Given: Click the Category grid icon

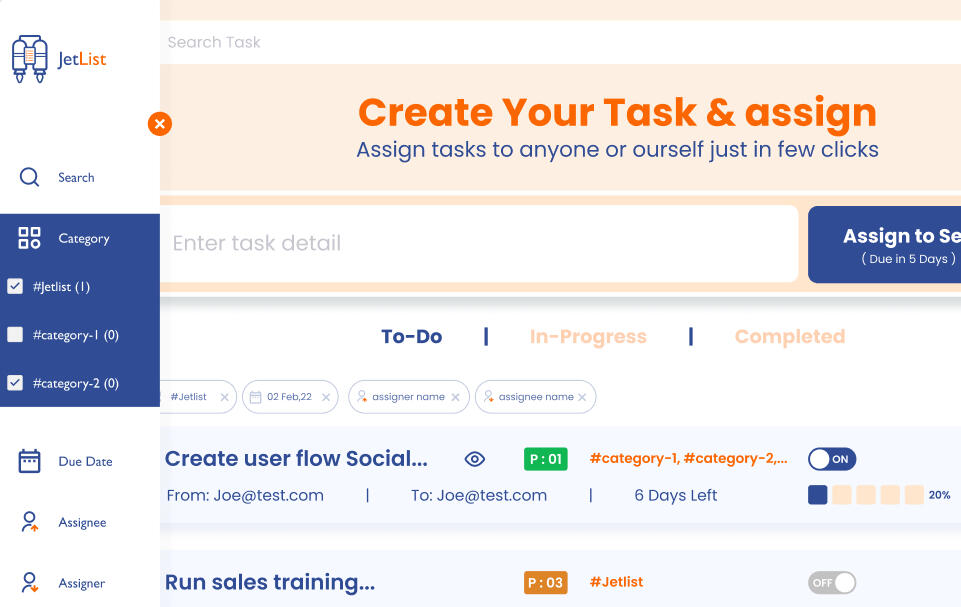Looking at the screenshot, I should pos(30,238).
